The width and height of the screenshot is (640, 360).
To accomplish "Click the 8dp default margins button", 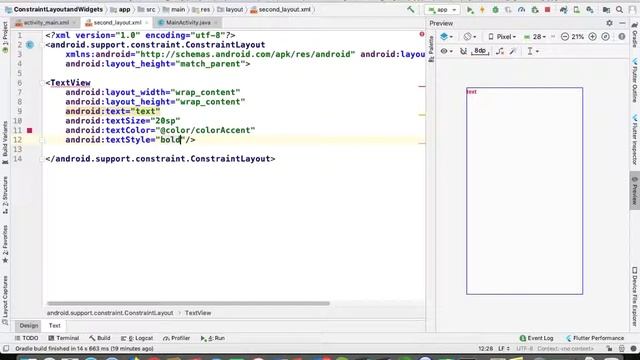I will coord(480,51).
